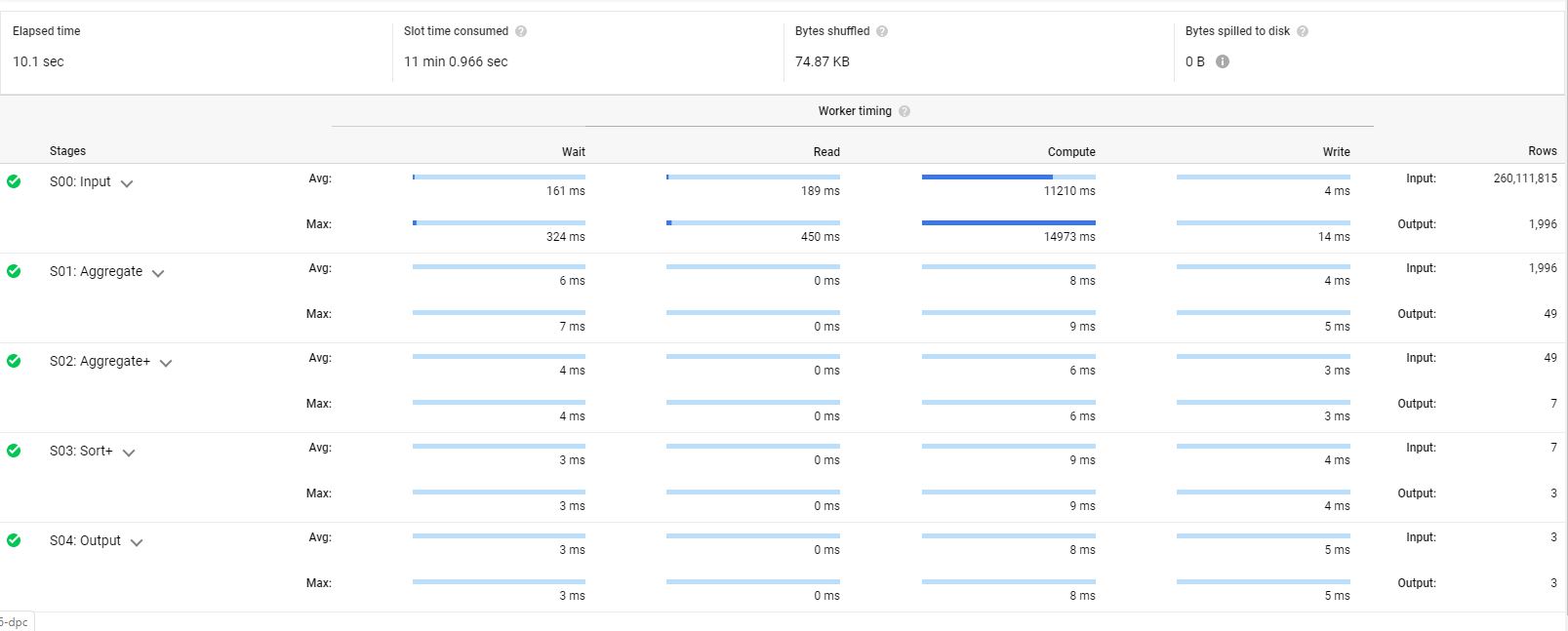Click S00 average Compute timing bar
The height and width of the screenshot is (631, 1568).
click(1008, 177)
